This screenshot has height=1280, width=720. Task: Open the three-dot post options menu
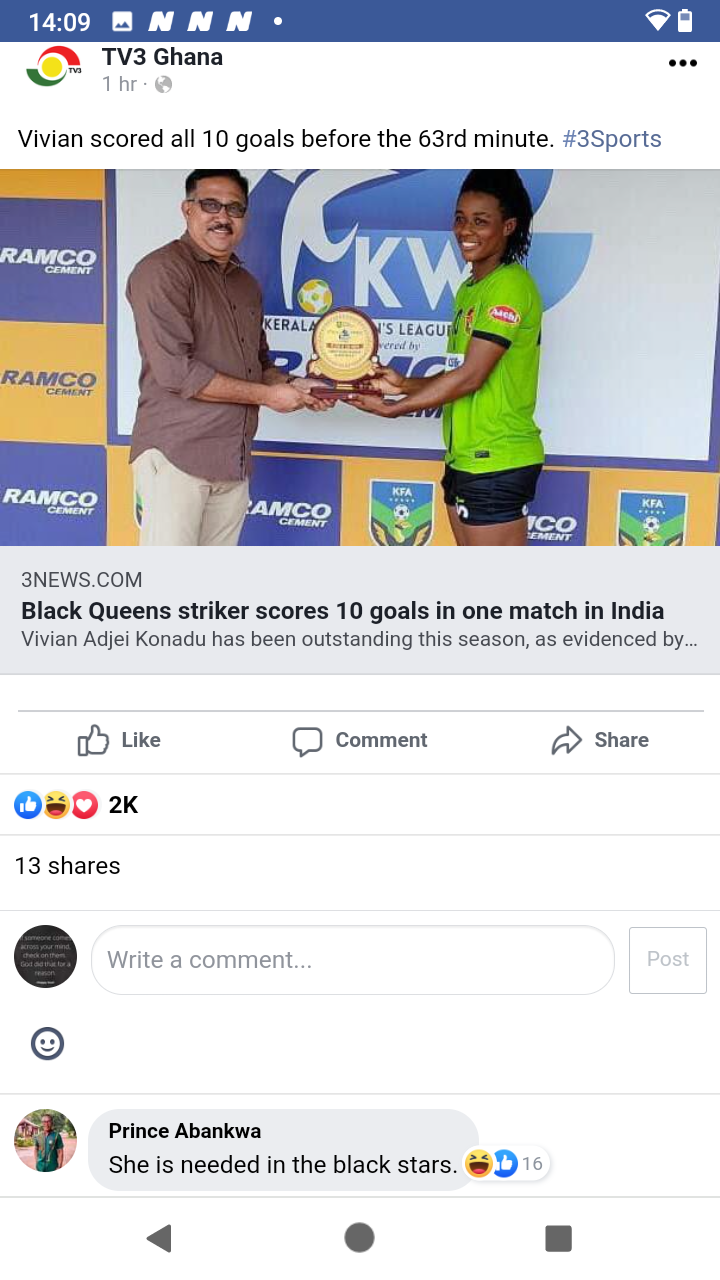[682, 63]
